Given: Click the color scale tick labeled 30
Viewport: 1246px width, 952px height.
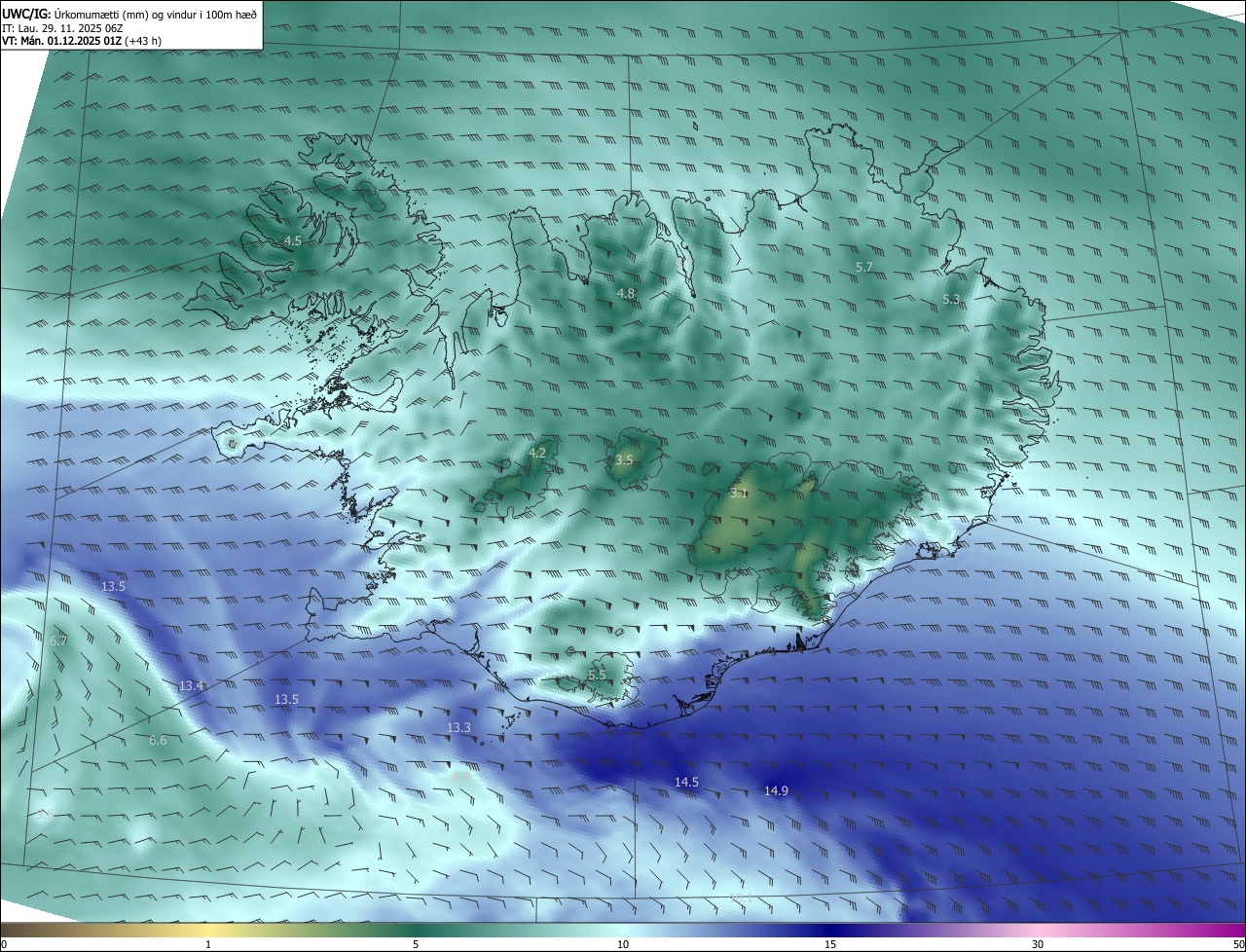Looking at the screenshot, I should 1038,944.
